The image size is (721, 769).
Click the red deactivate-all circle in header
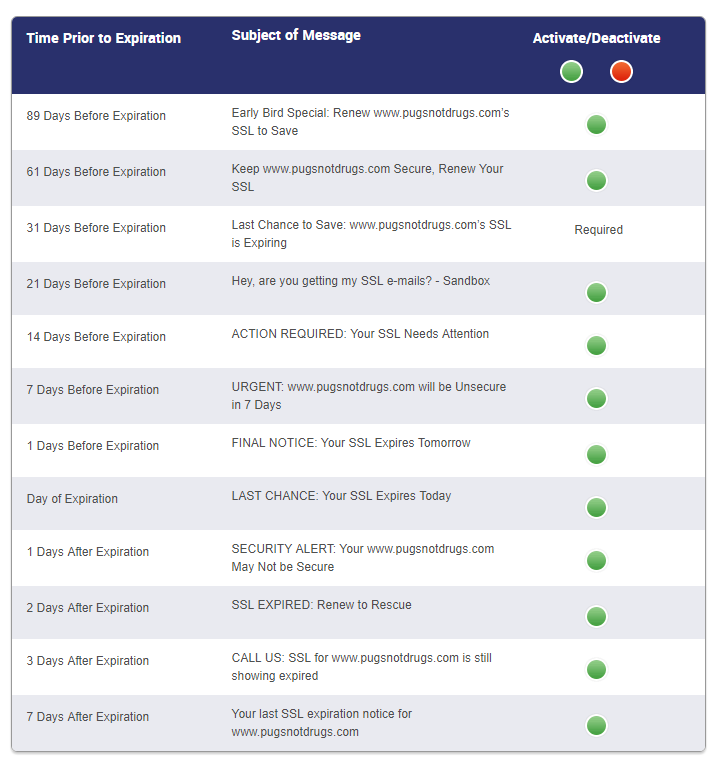tap(621, 72)
